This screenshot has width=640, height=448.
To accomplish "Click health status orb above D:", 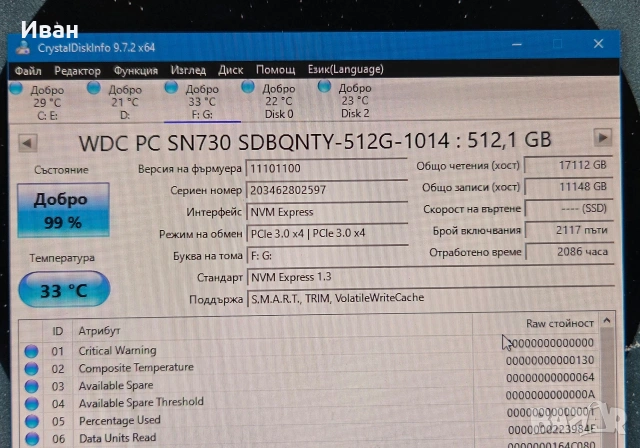I will click(94, 87).
